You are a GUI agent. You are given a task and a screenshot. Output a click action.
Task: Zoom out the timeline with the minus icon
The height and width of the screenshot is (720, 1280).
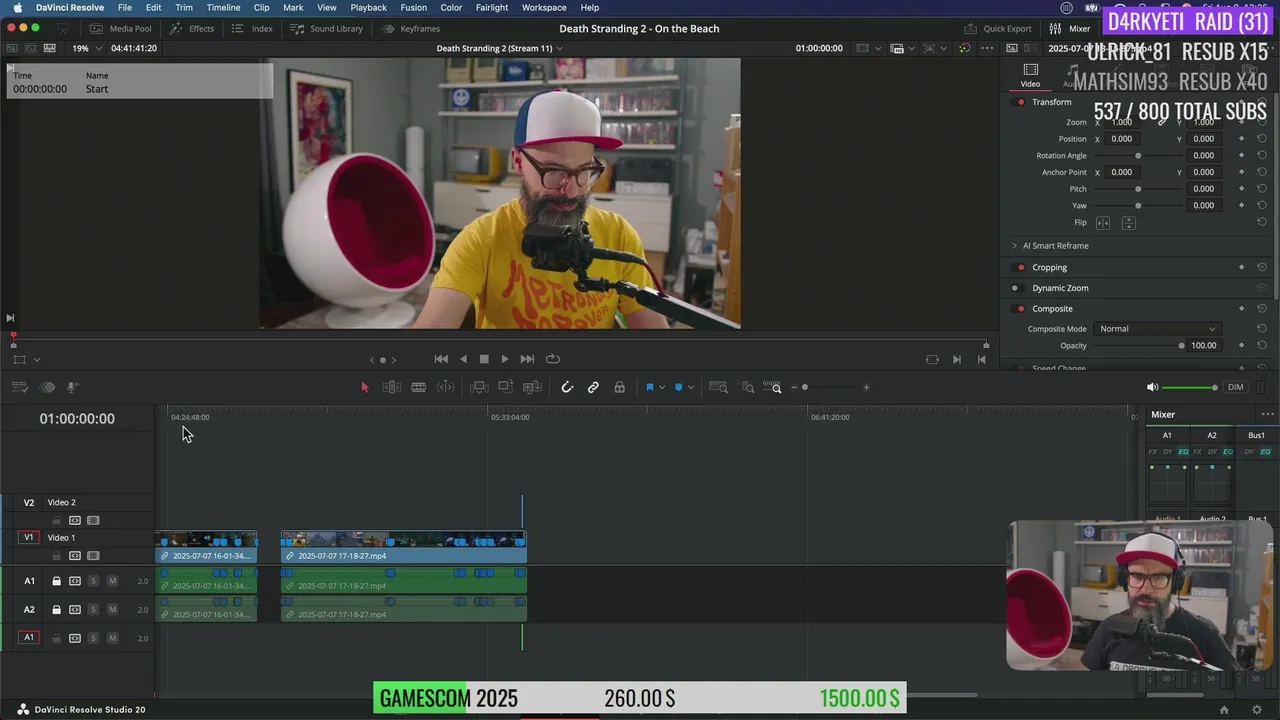point(794,387)
